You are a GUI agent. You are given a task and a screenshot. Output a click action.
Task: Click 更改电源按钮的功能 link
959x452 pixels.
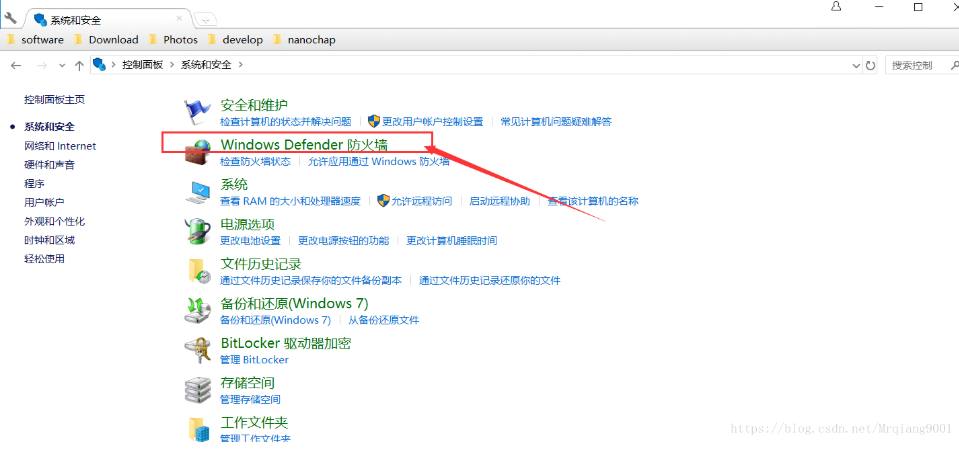coord(343,240)
